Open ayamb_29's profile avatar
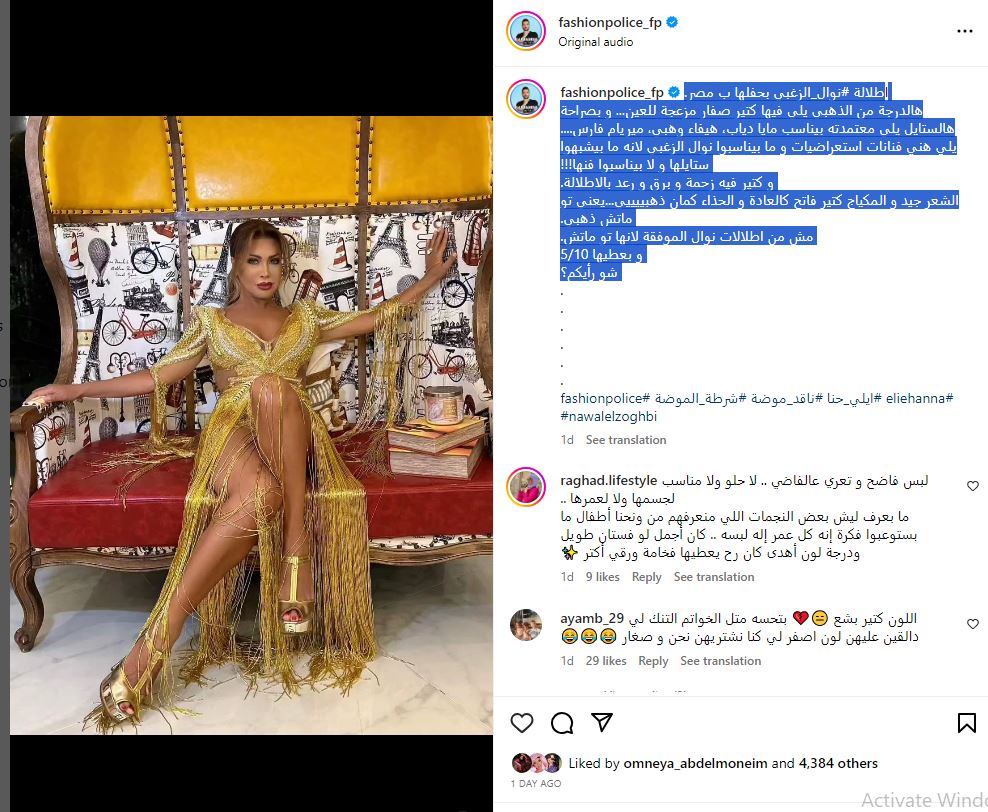988x812 pixels. [x=526, y=625]
